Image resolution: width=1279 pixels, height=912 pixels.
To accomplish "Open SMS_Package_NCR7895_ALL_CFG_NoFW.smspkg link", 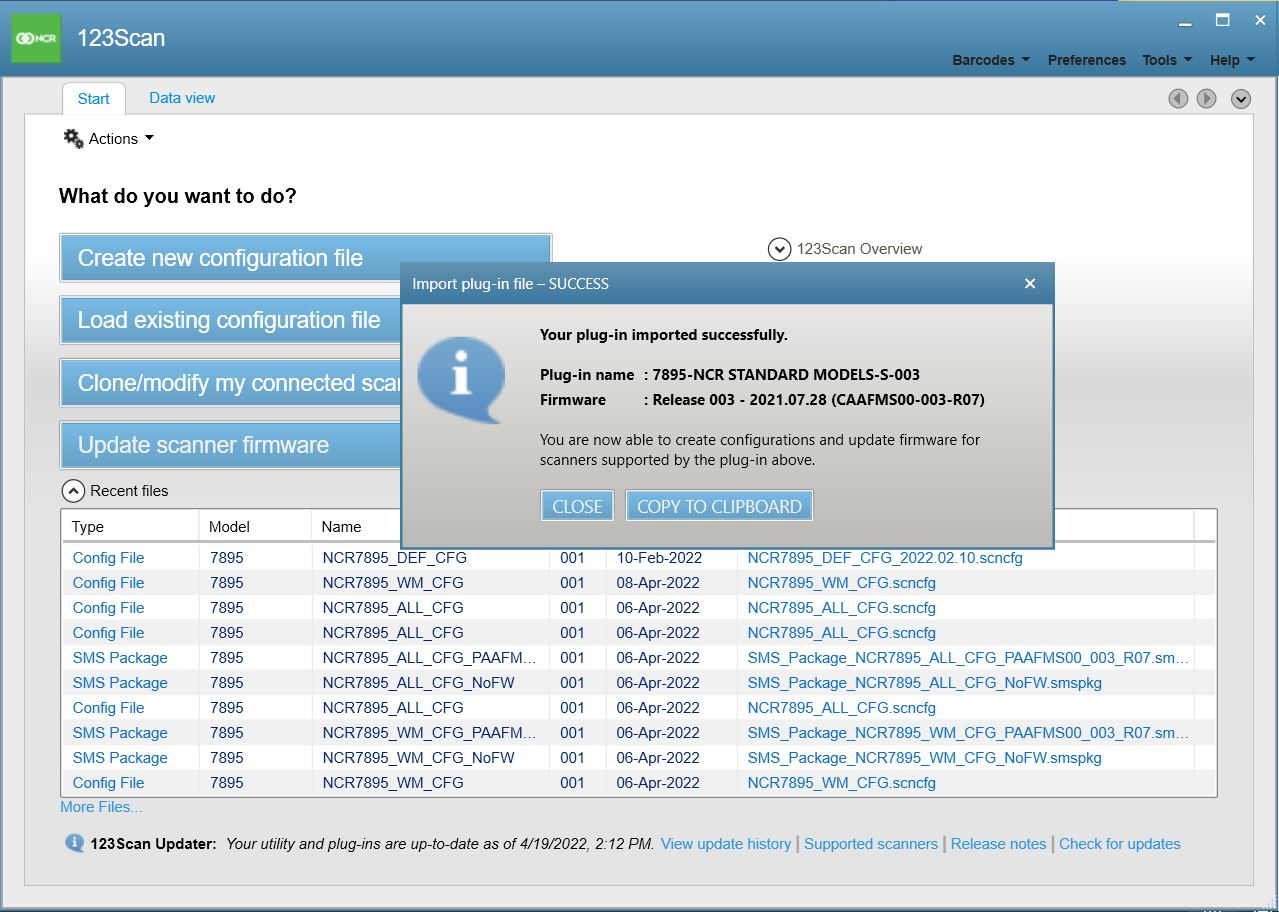I will point(924,683).
